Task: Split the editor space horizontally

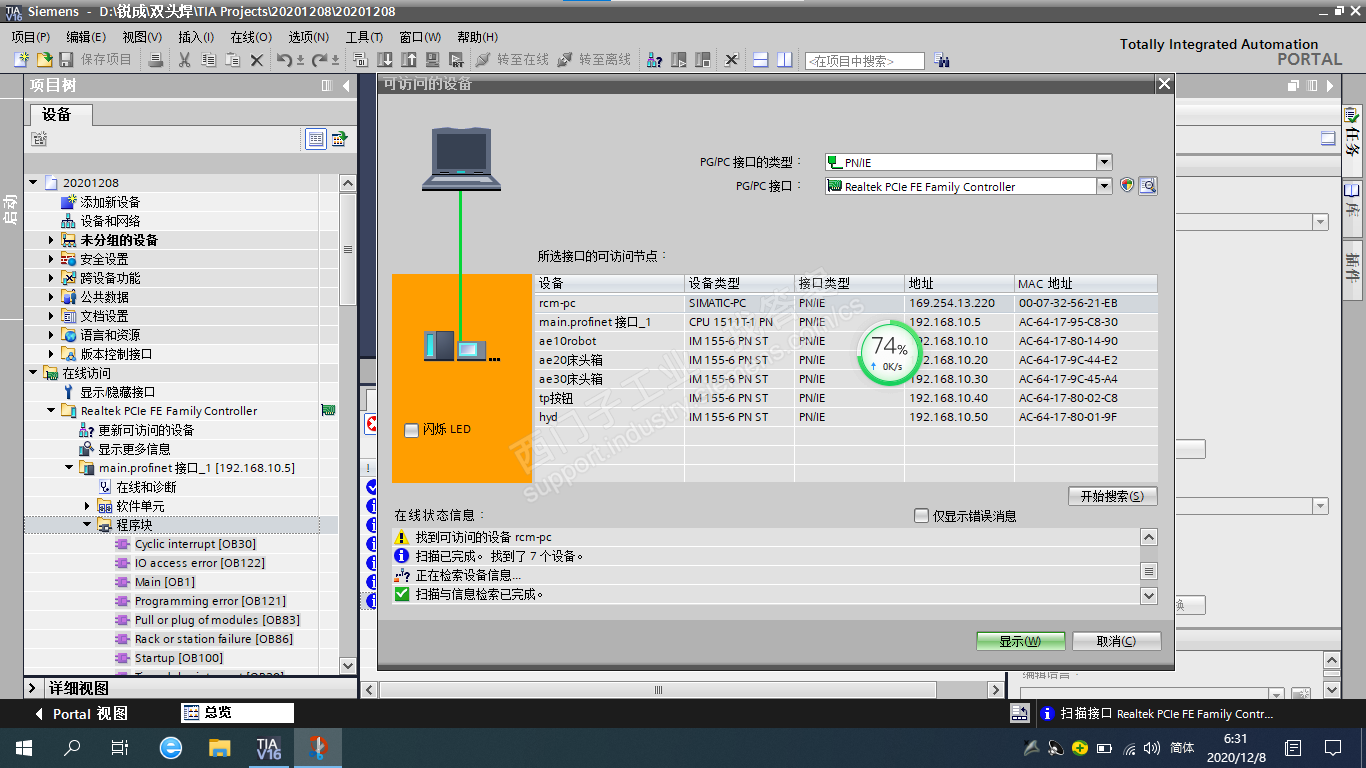Action: 761,60
